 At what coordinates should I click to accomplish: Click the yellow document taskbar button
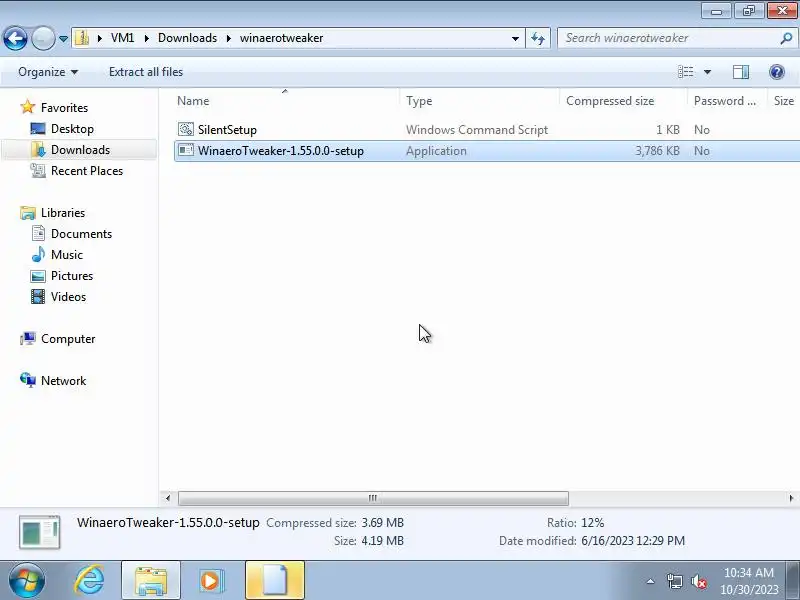click(274, 581)
